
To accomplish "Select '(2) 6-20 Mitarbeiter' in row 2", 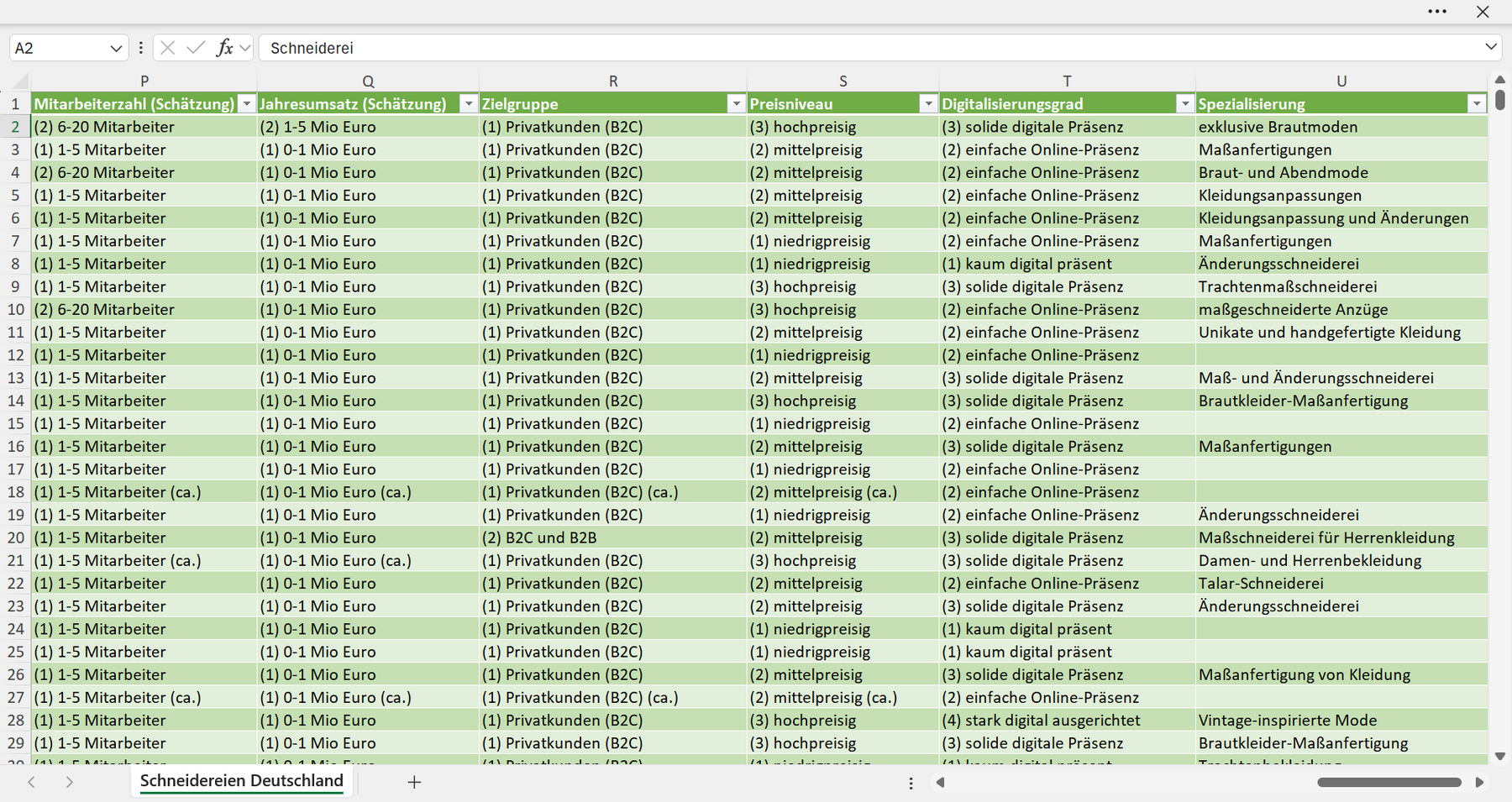I will tap(144, 128).
